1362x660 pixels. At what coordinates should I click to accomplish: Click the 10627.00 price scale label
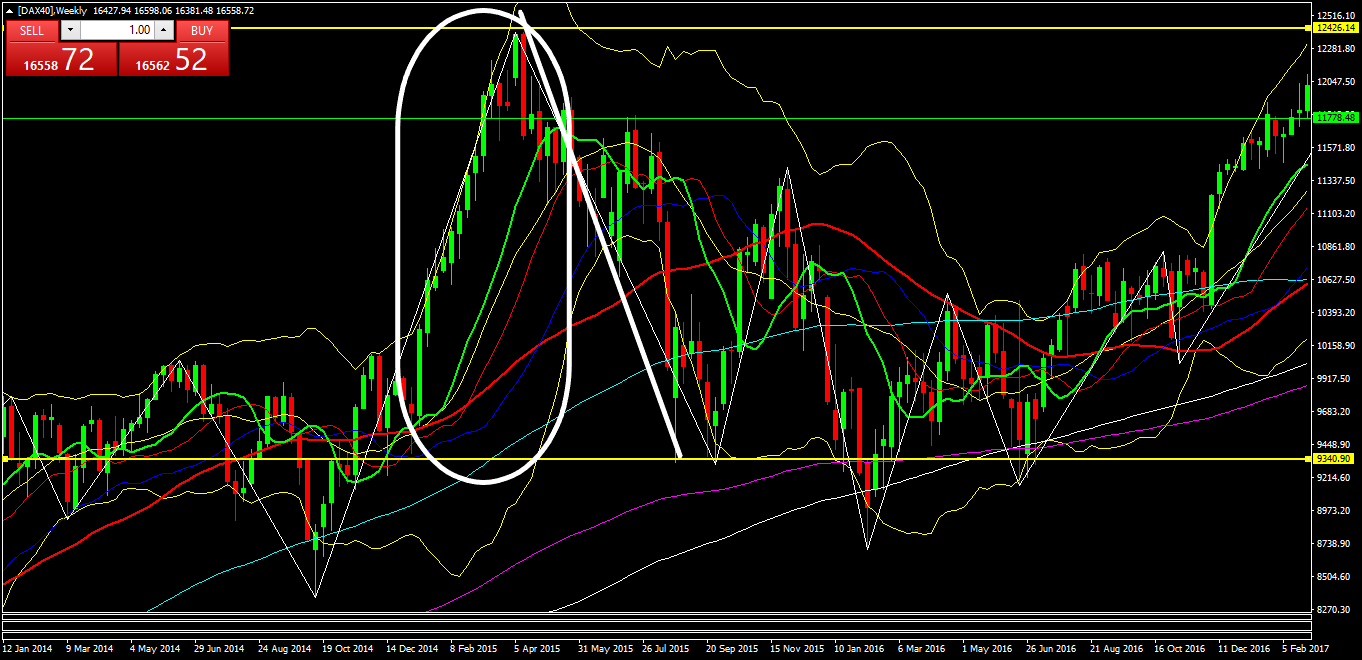point(1335,280)
